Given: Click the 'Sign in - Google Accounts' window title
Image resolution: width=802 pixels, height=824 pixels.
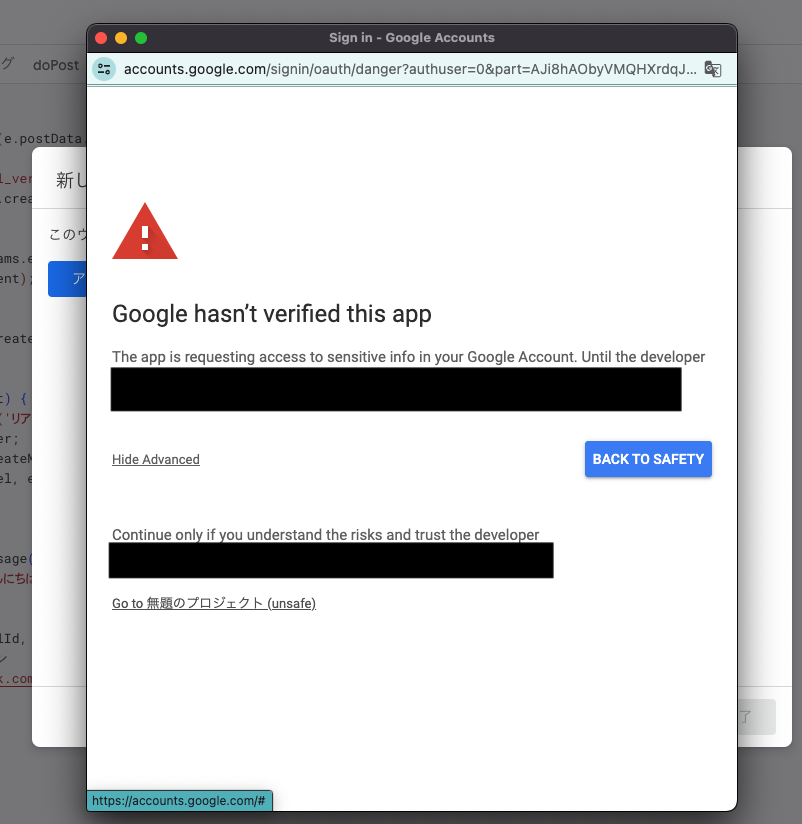Looking at the screenshot, I should [x=412, y=38].
